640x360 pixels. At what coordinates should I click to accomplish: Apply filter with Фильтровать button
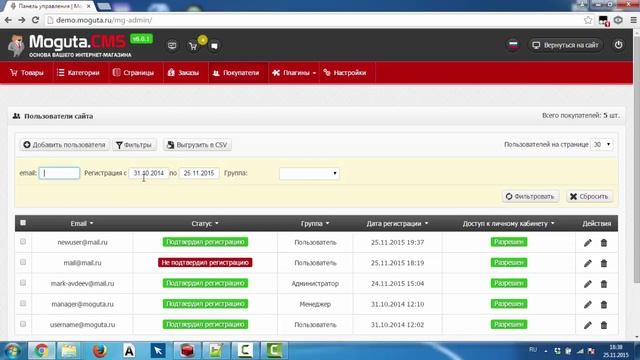(x=530, y=196)
